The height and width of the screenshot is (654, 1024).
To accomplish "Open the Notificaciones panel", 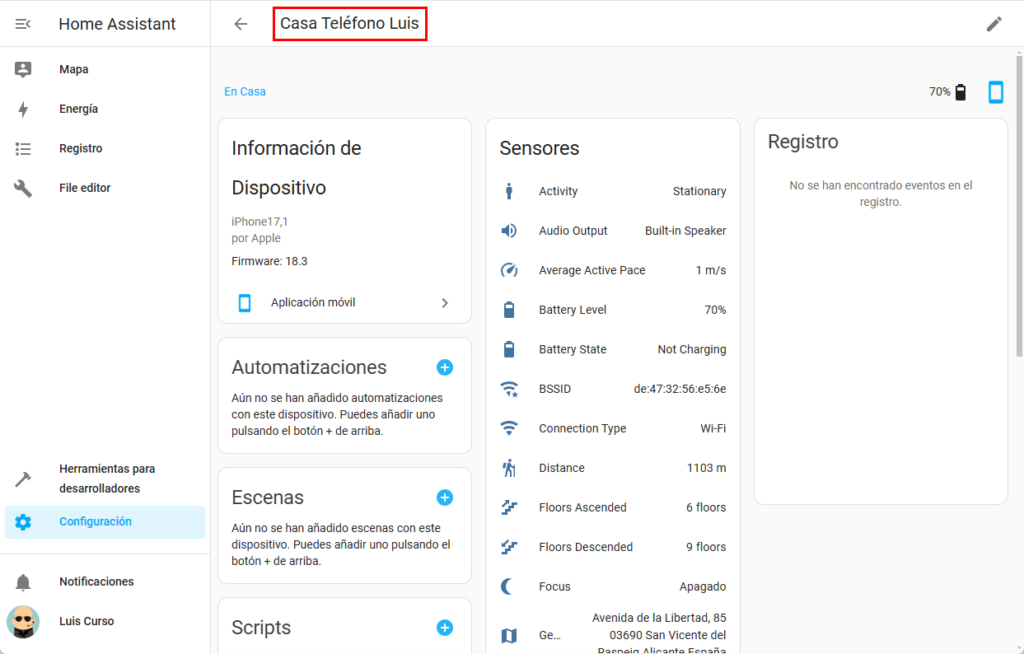I will (96, 582).
